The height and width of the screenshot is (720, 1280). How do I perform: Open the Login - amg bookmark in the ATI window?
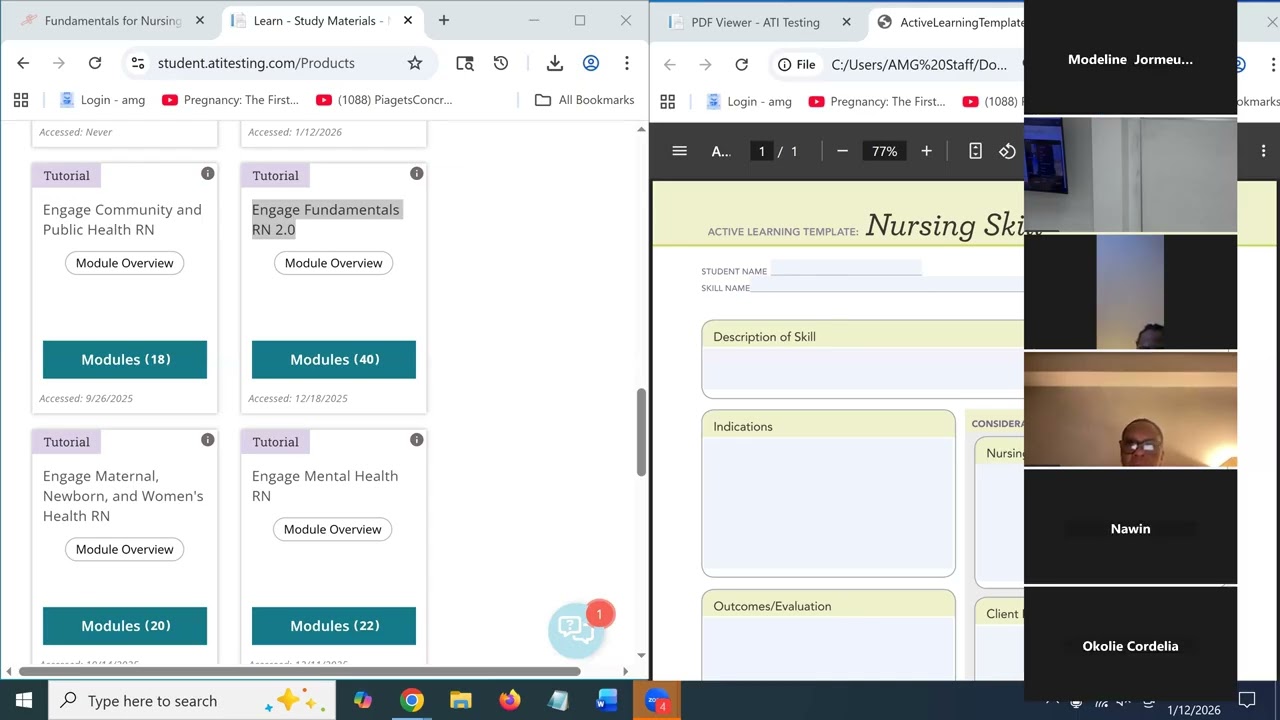[x=103, y=100]
